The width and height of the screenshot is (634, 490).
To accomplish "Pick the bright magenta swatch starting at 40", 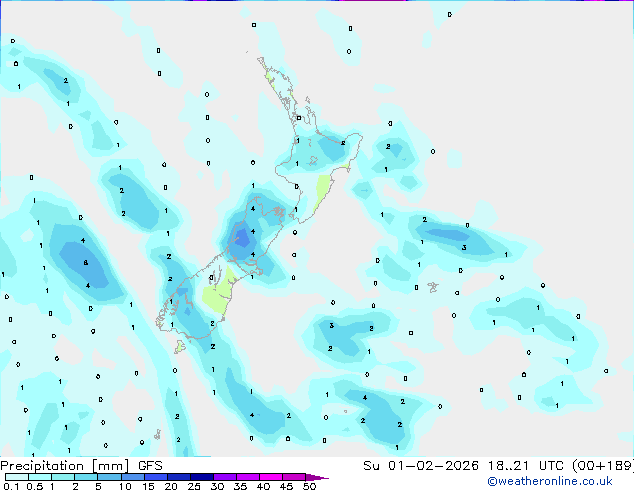I will [271, 477].
